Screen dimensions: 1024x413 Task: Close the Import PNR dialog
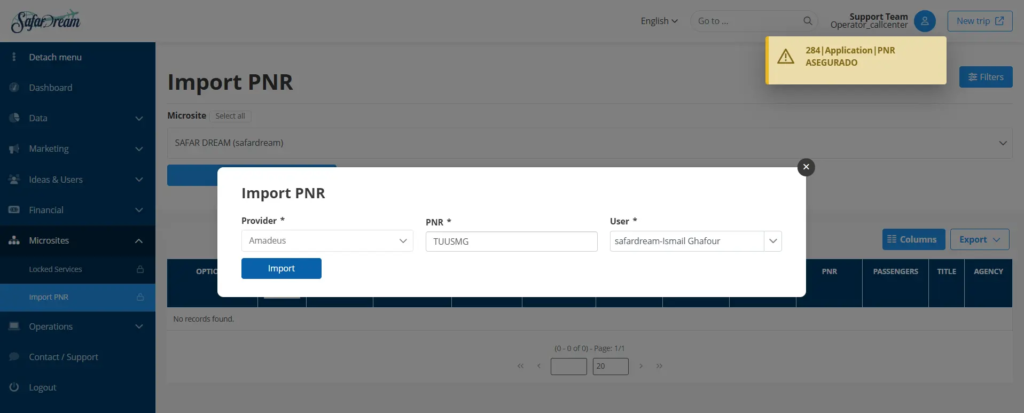pos(806,167)
